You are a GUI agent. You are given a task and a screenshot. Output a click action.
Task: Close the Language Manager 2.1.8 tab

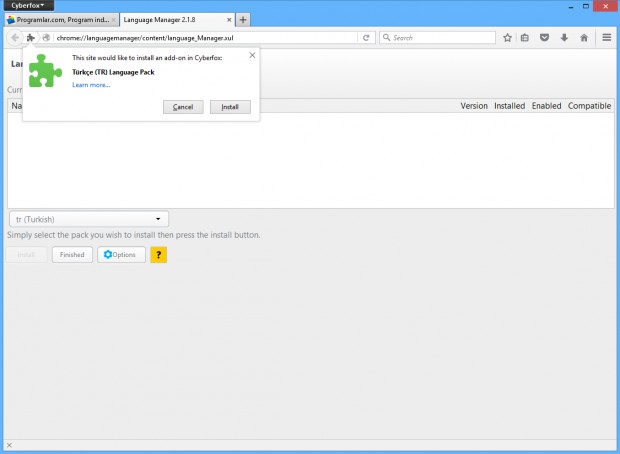tap(229, 20)
